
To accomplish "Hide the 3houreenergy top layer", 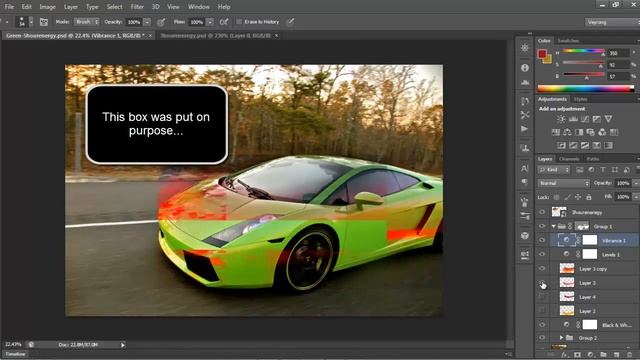I will point(542,212).
